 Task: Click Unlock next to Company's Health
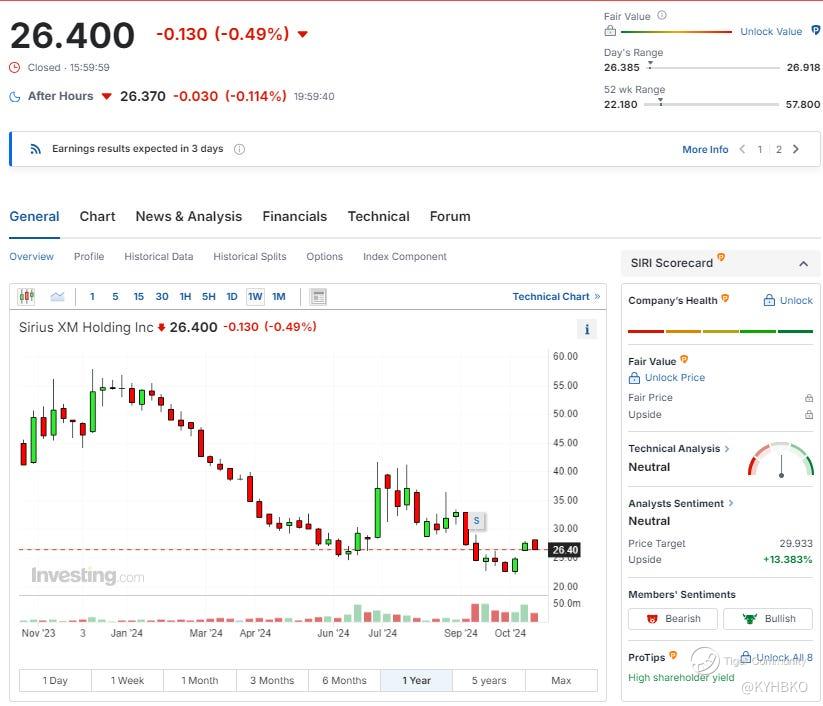[x=788, y=300]
